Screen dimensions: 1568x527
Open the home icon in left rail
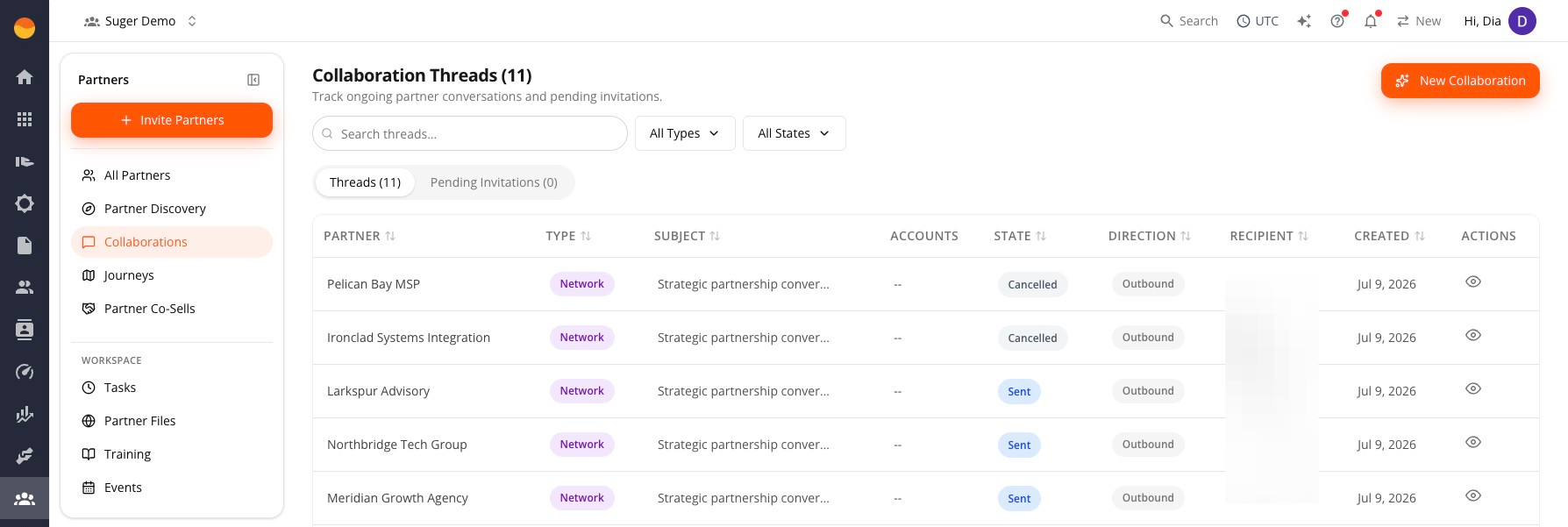coord(25,77)
